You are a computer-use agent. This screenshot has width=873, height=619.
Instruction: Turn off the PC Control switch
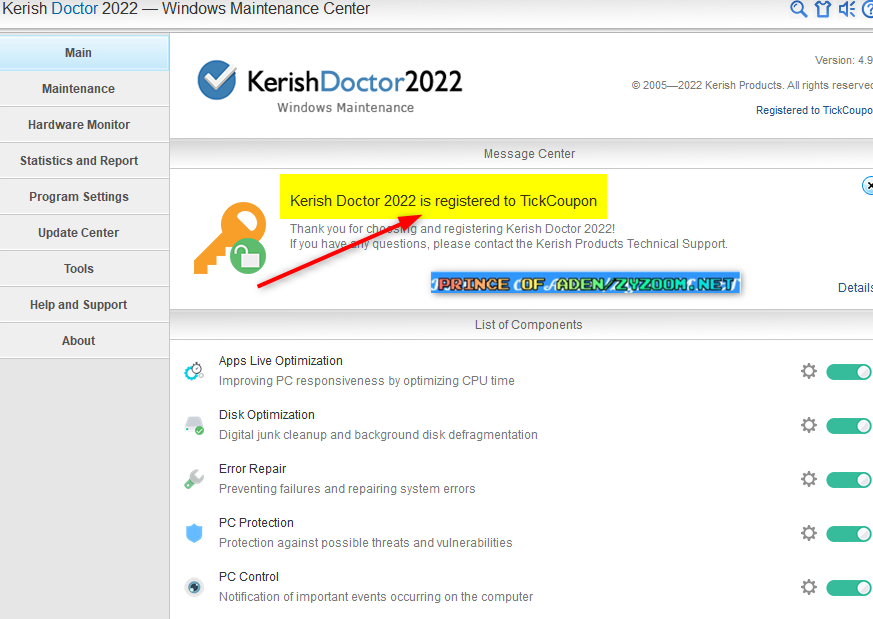tap(849, 588)
